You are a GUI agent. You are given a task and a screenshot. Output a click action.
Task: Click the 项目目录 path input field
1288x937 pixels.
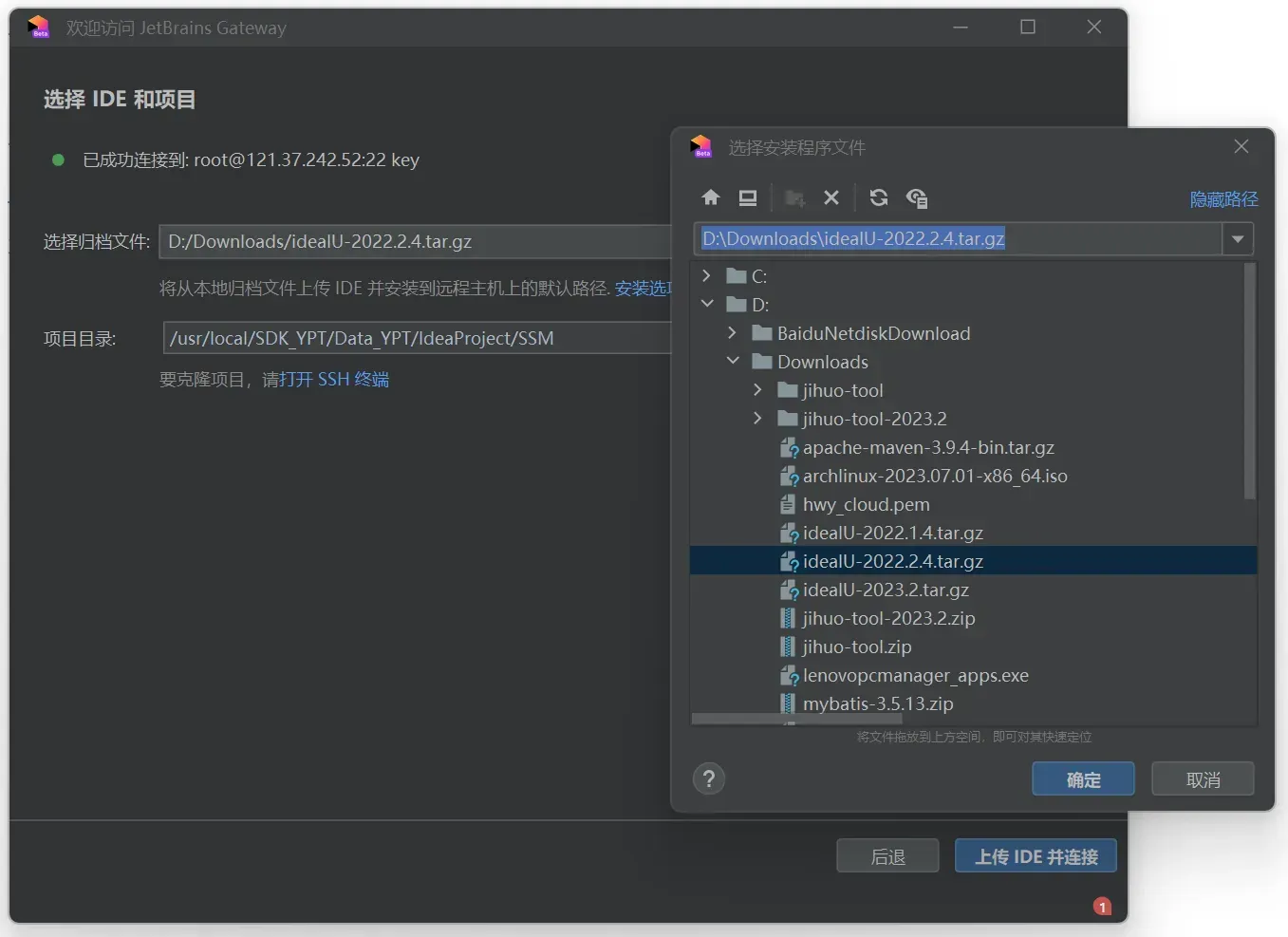[x=418, y=338]
